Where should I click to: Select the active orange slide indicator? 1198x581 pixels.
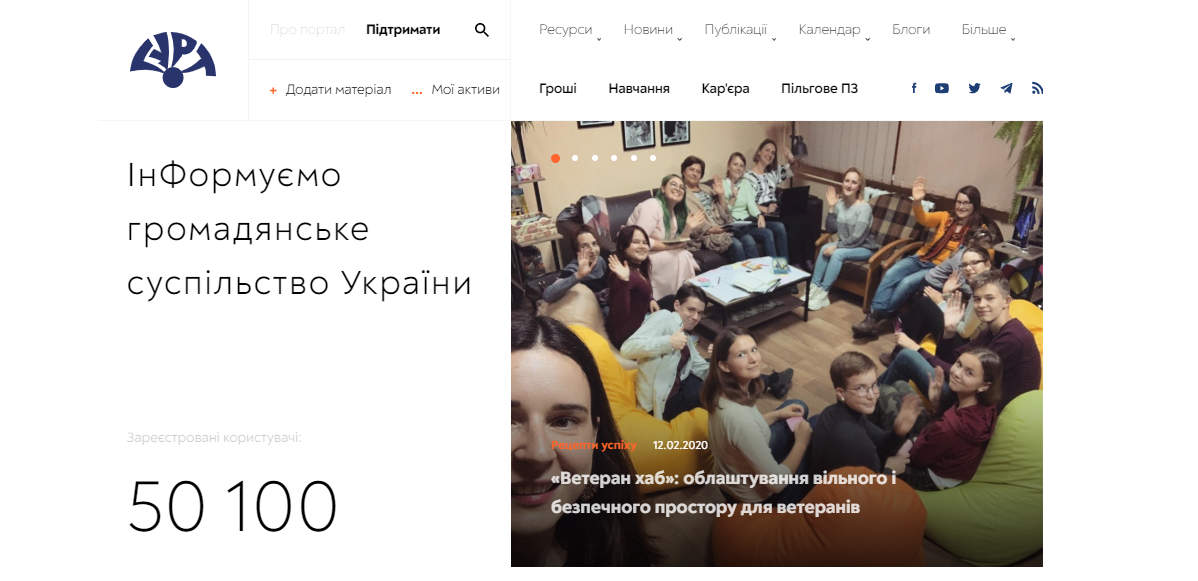[x=555, y=158]
